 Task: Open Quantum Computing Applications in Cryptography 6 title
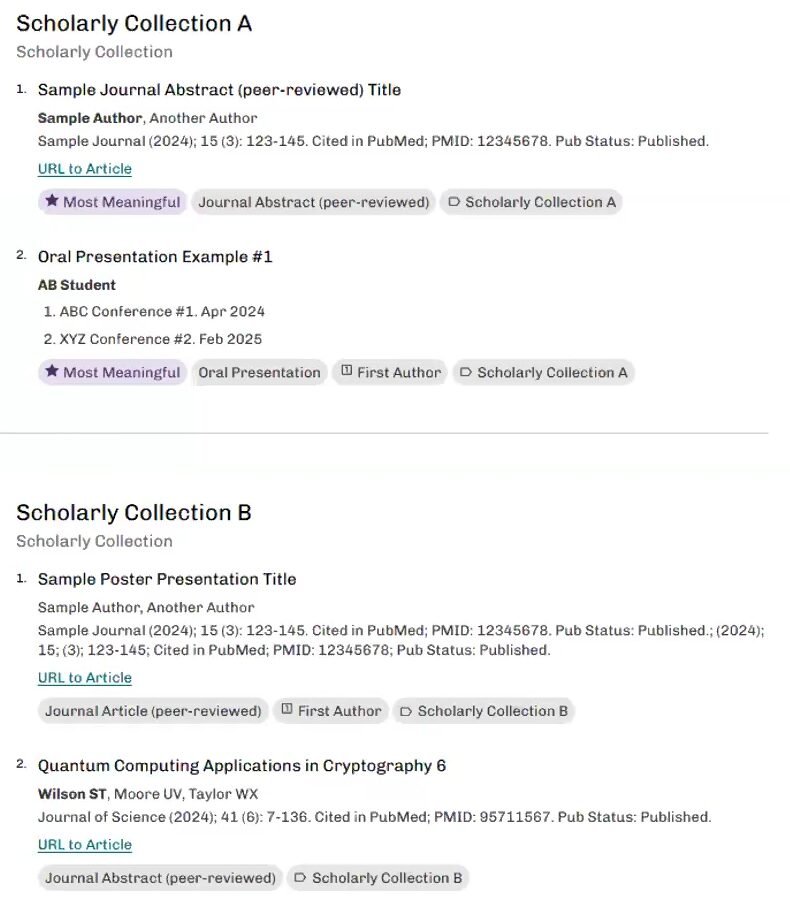point(242,766)
